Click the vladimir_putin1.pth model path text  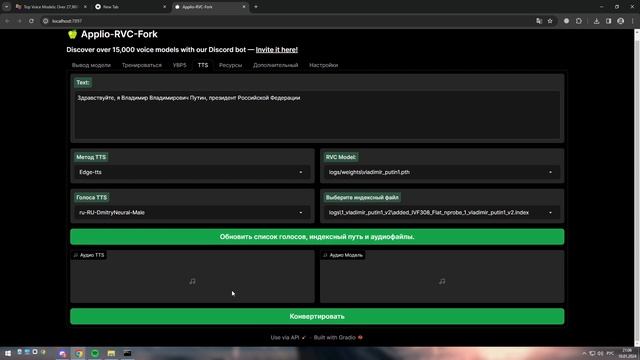pos(369,172)
